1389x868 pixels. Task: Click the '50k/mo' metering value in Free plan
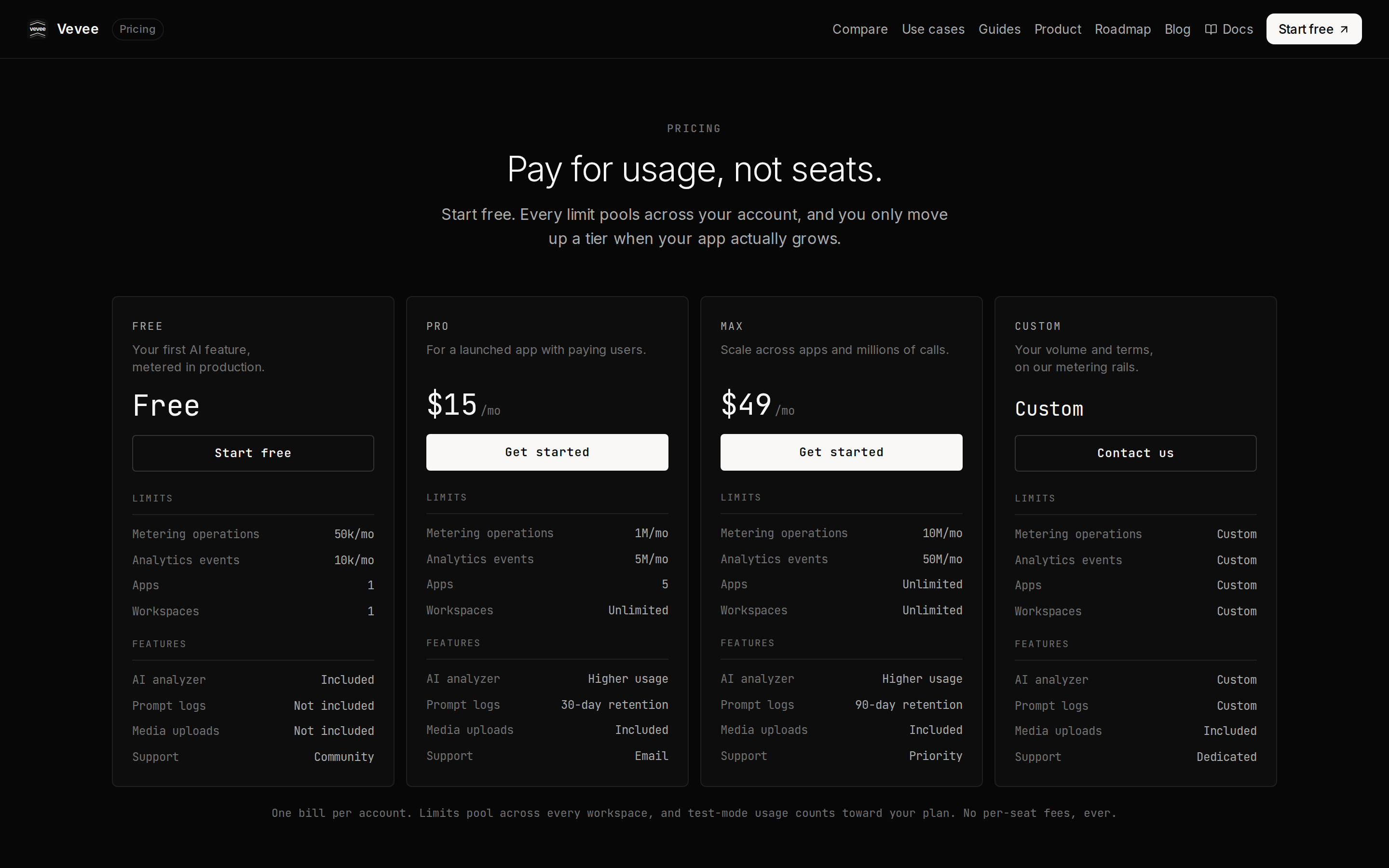tap(354, 534)
